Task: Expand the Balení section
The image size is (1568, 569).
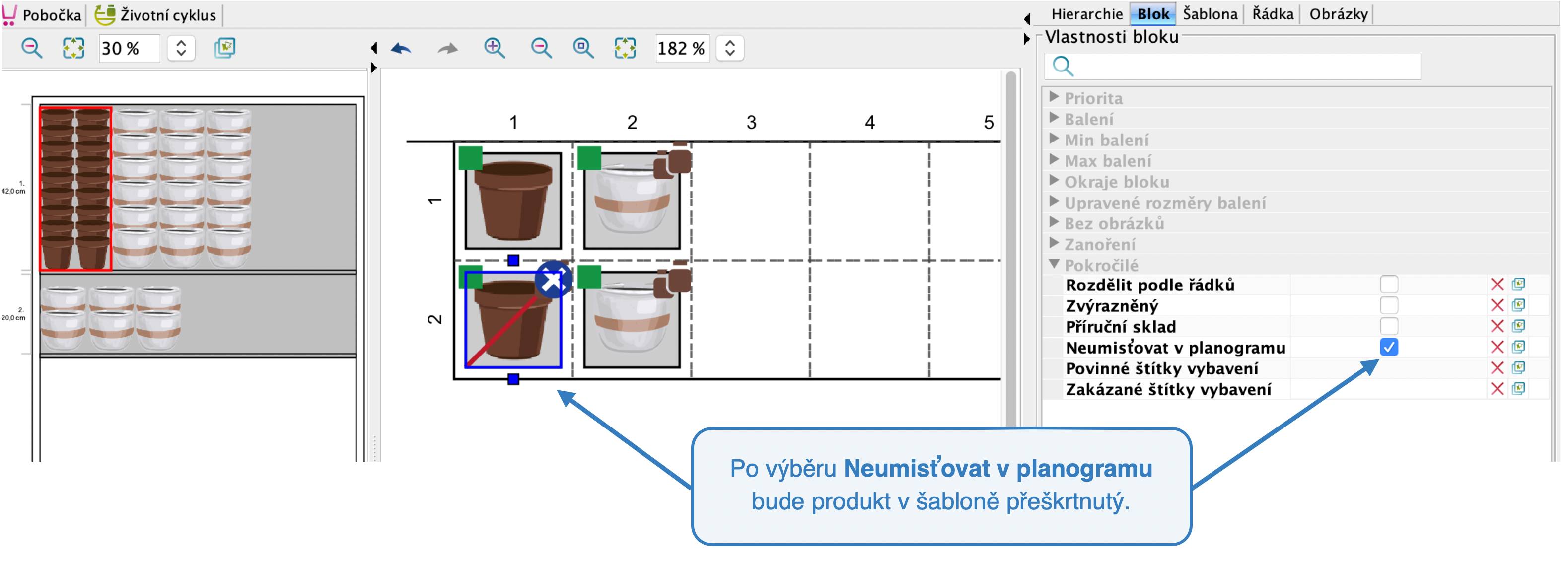Action: click(1054, 118)
